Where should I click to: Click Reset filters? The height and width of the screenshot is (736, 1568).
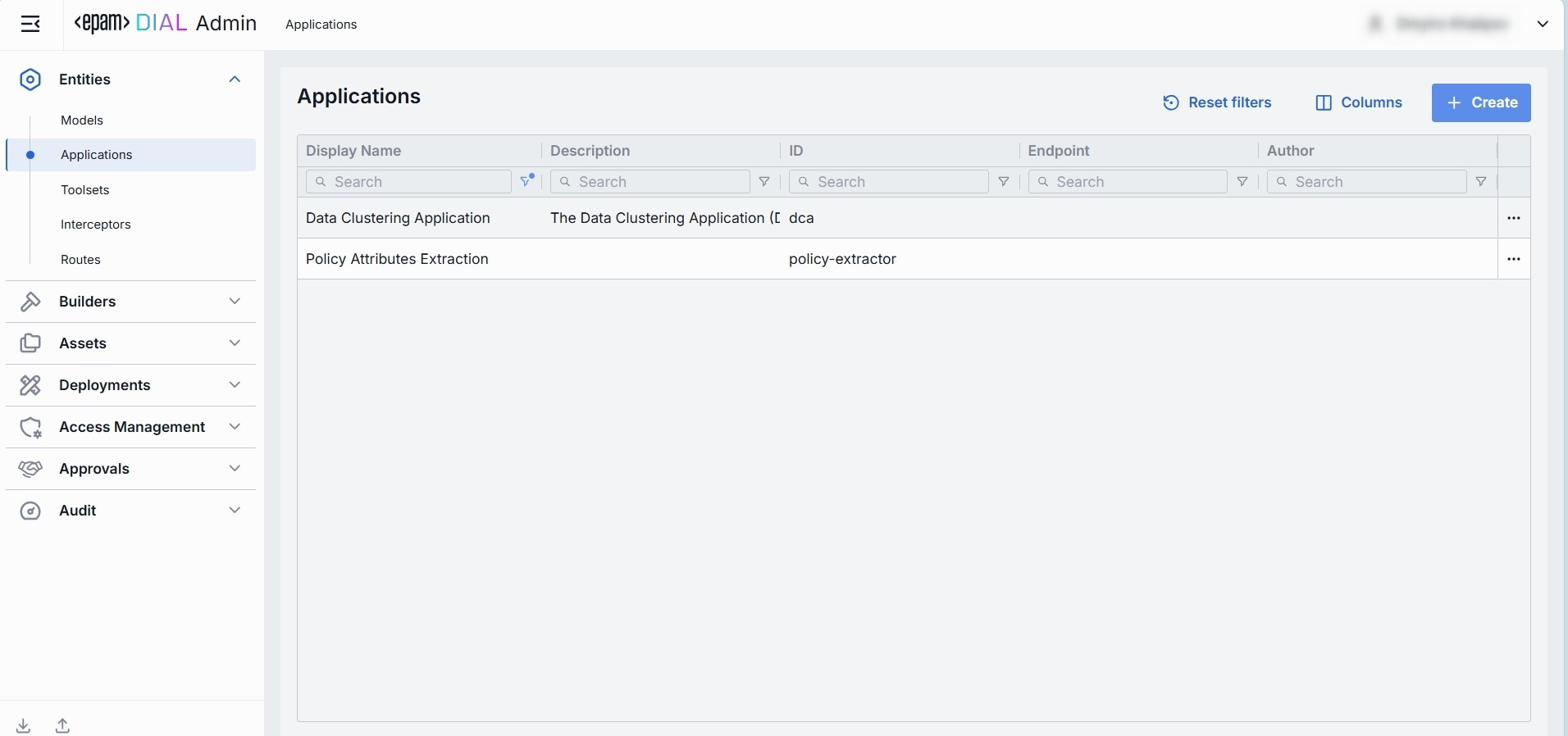[x=1218, y=102]
